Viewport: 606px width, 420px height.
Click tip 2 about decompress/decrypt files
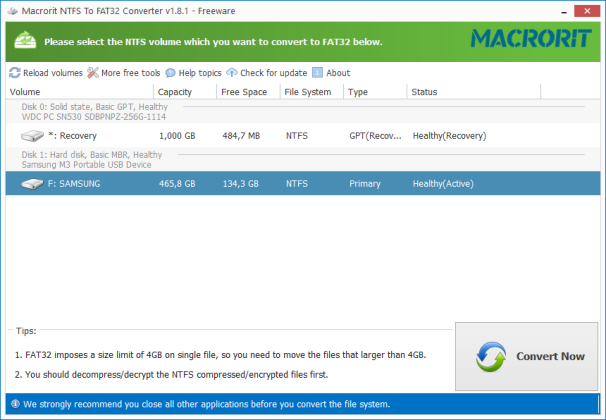pyautogui.click(x=171, y=374)
